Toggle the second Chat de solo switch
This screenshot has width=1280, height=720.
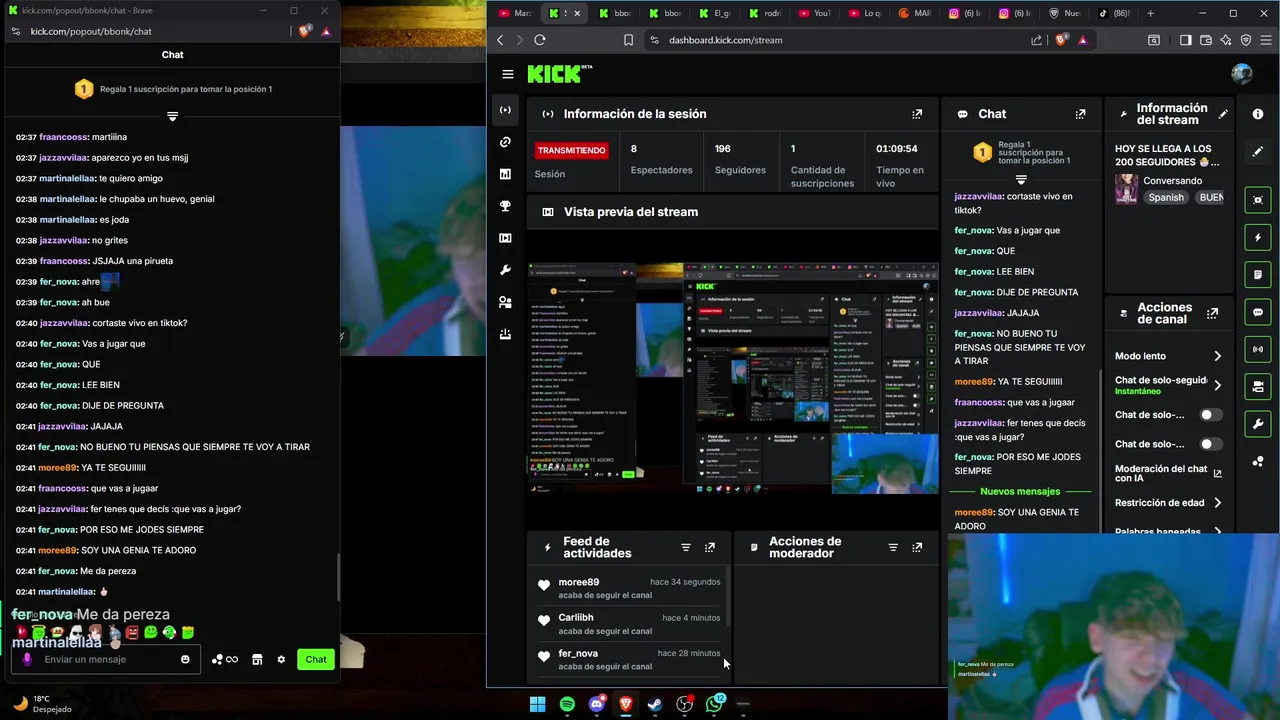click(1211, 444)
